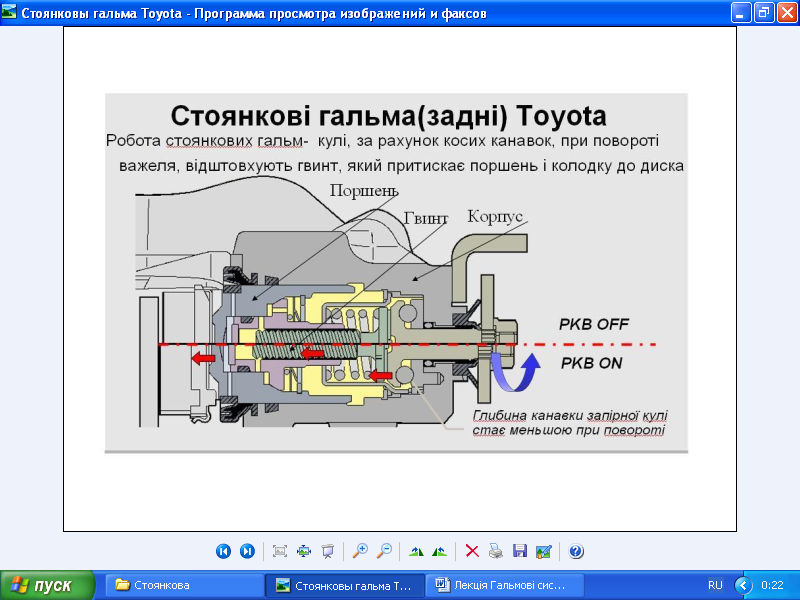Select the Best Fit view icon
800x600 pixels.
(x=280, y=551)
